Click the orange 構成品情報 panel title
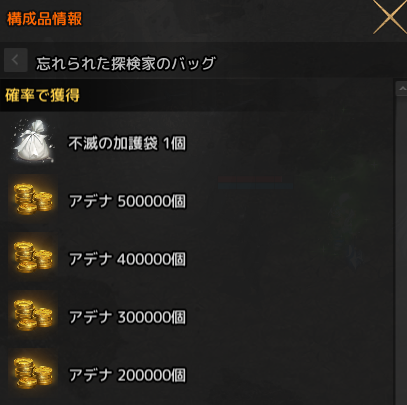 click(x=44, y=19)
